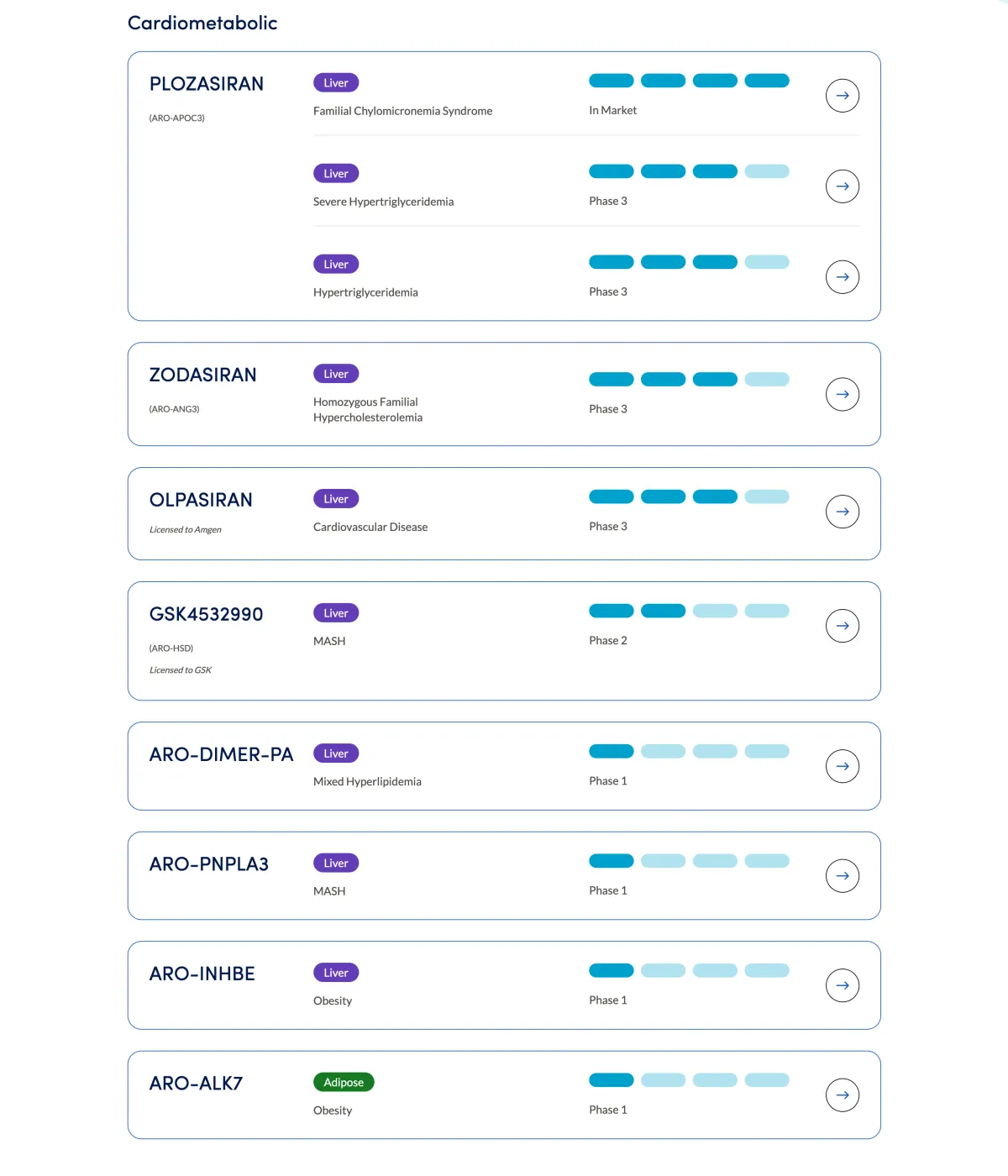Viewport: 1008px width, 1176px height.
Task: Open ARO-DIMER-PA arrow button
Action: (x=843, y=766)
